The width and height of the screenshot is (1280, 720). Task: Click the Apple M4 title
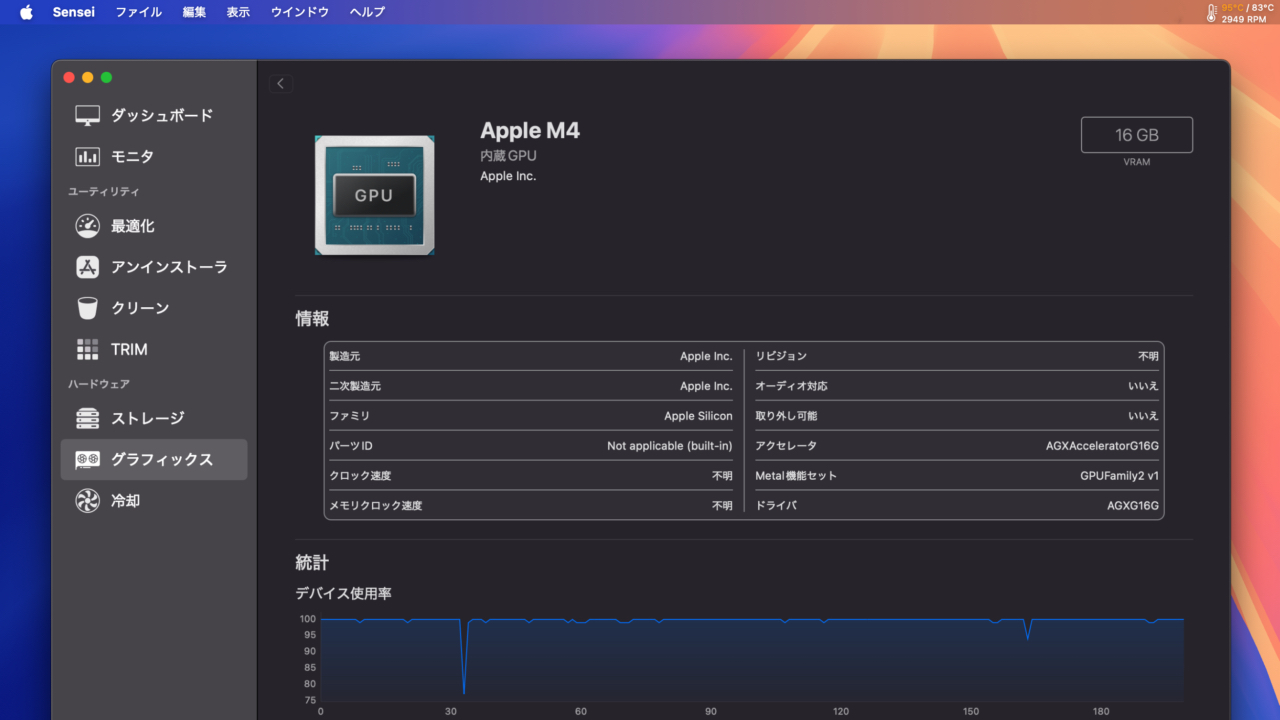point(530,131)
